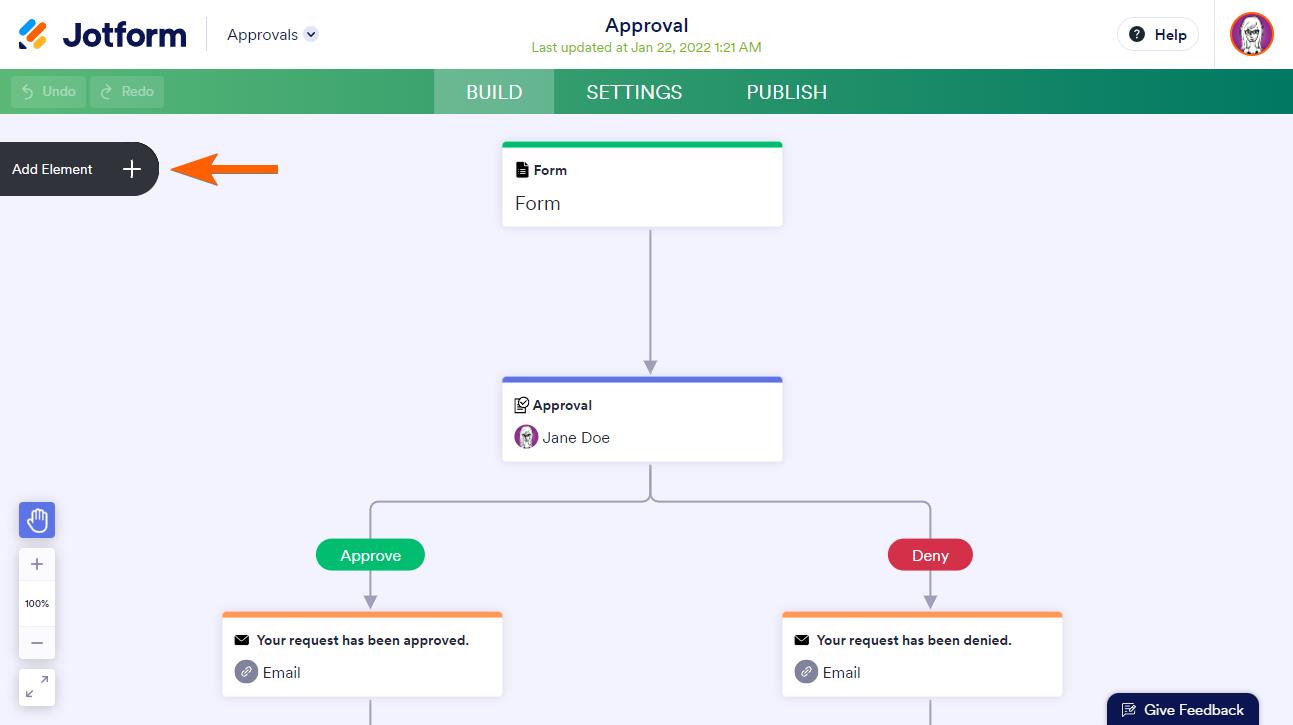Viewport: 1293px width, 725px height.
Task: Open the Give Feedback button
Action: (1183, 709)
